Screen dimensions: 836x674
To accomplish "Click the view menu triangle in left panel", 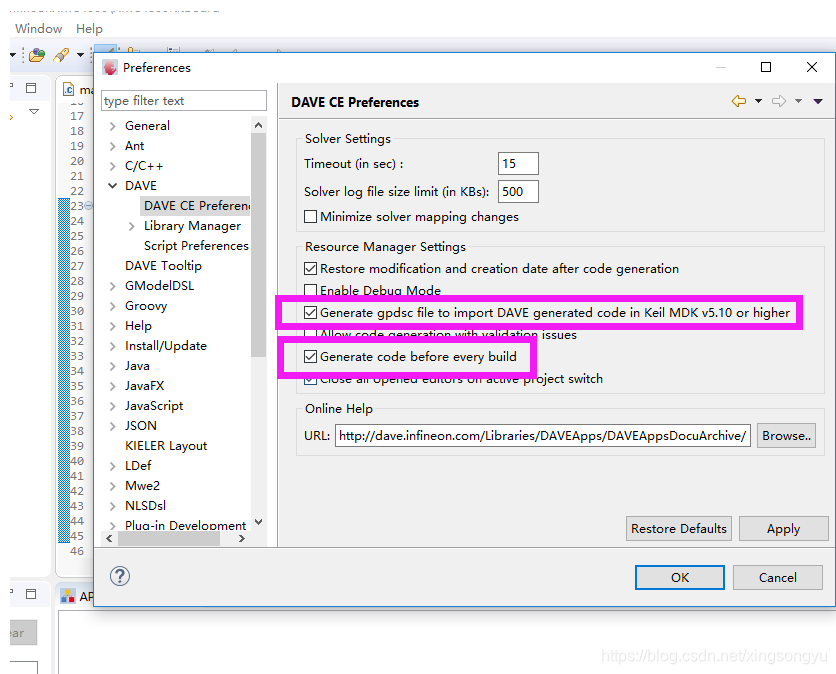I will coord(34,111).
